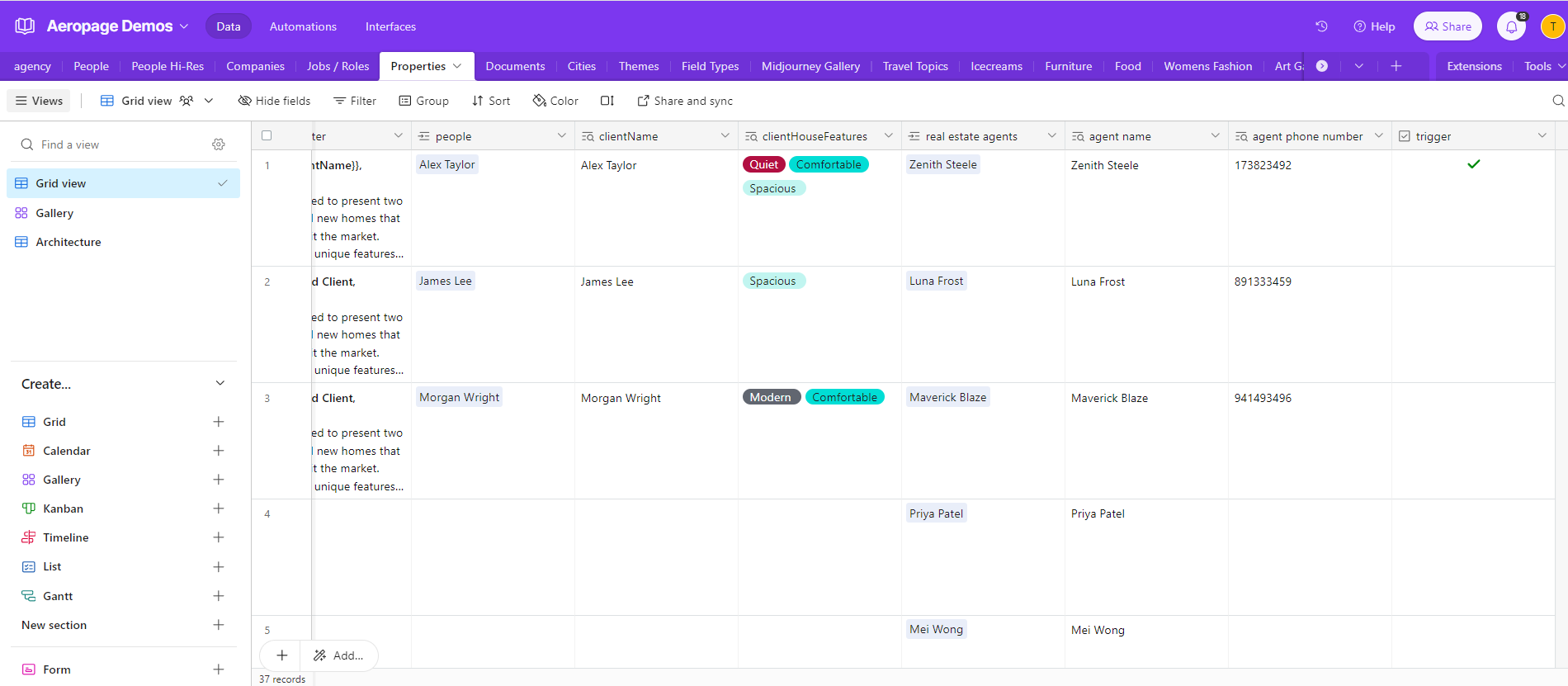
Task: Open trigger column dropdown arrow
Action: coord(1542,135)
